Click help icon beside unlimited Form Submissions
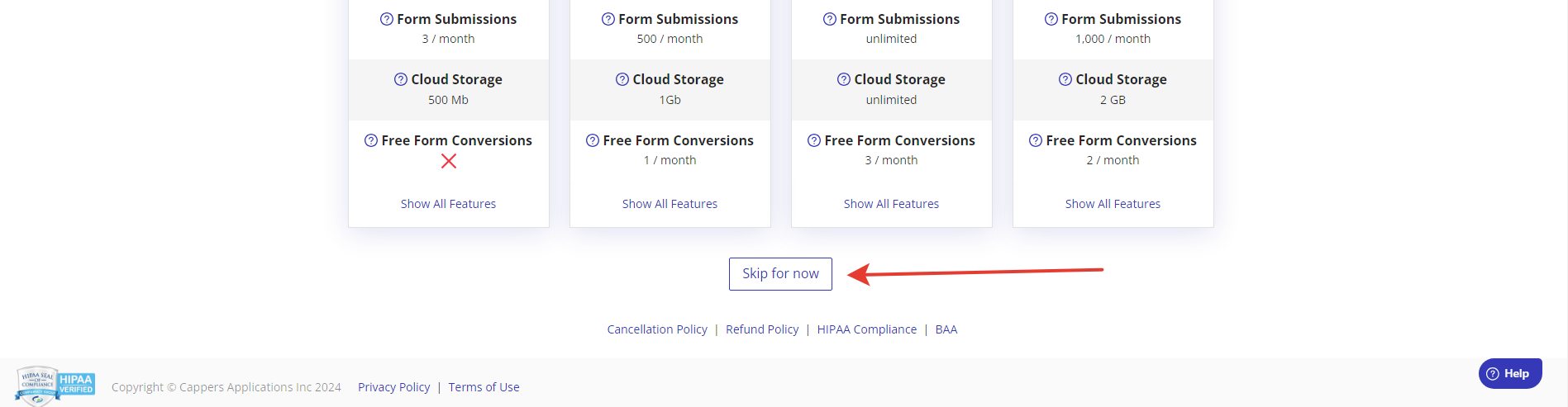 [829, 19]
